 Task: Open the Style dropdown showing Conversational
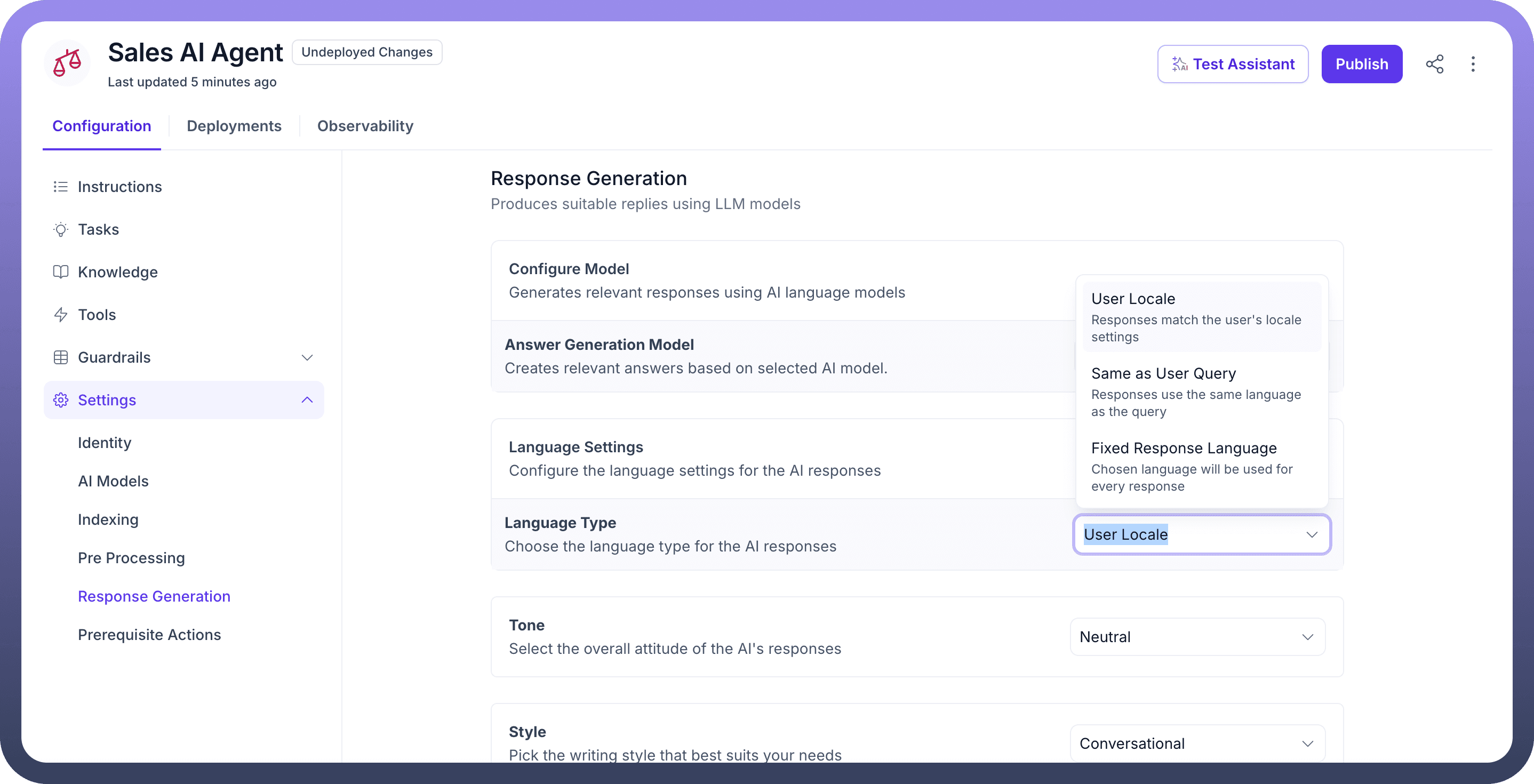point(1197,743)
